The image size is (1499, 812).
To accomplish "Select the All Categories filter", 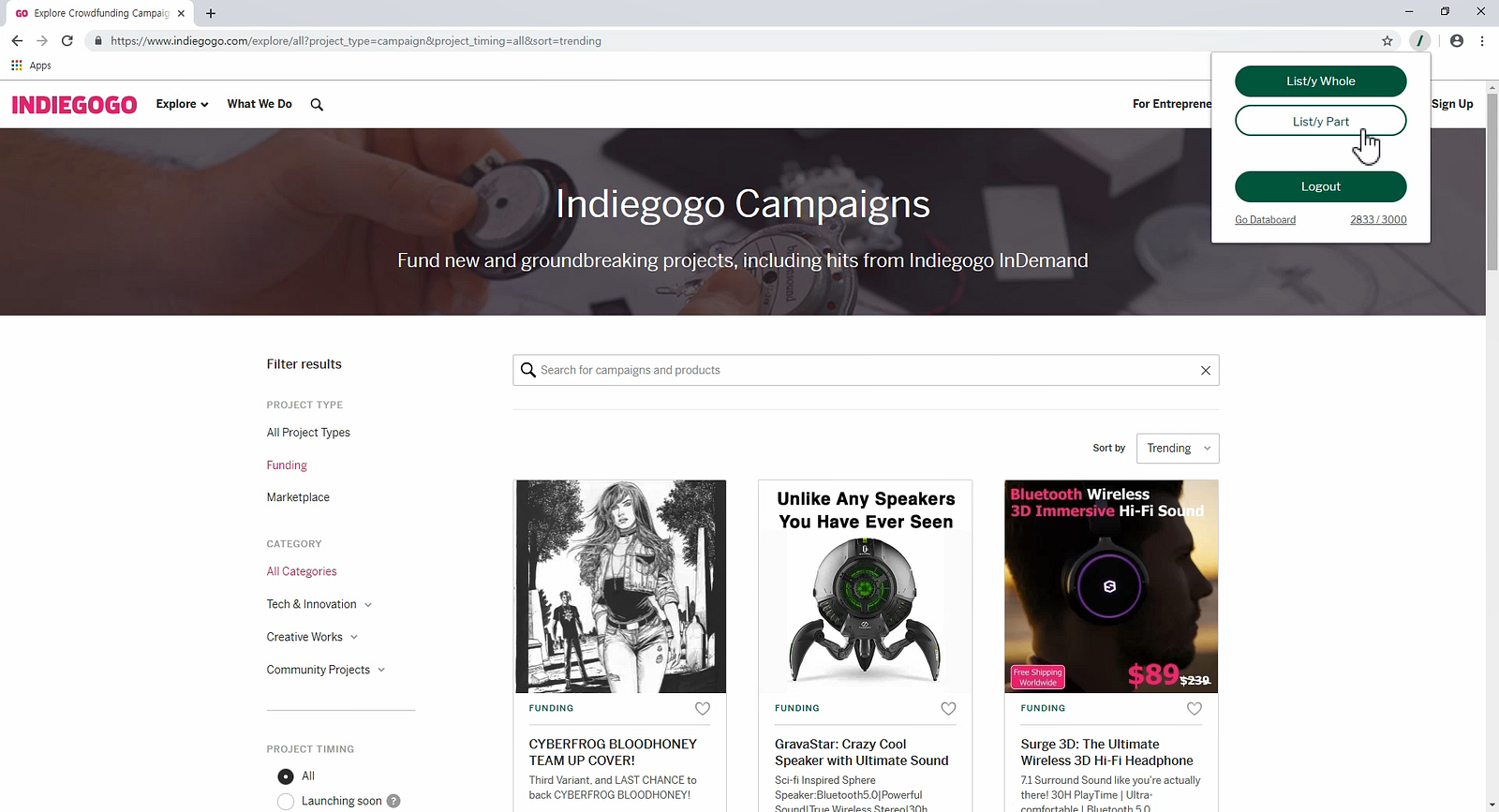I will 302,571.
